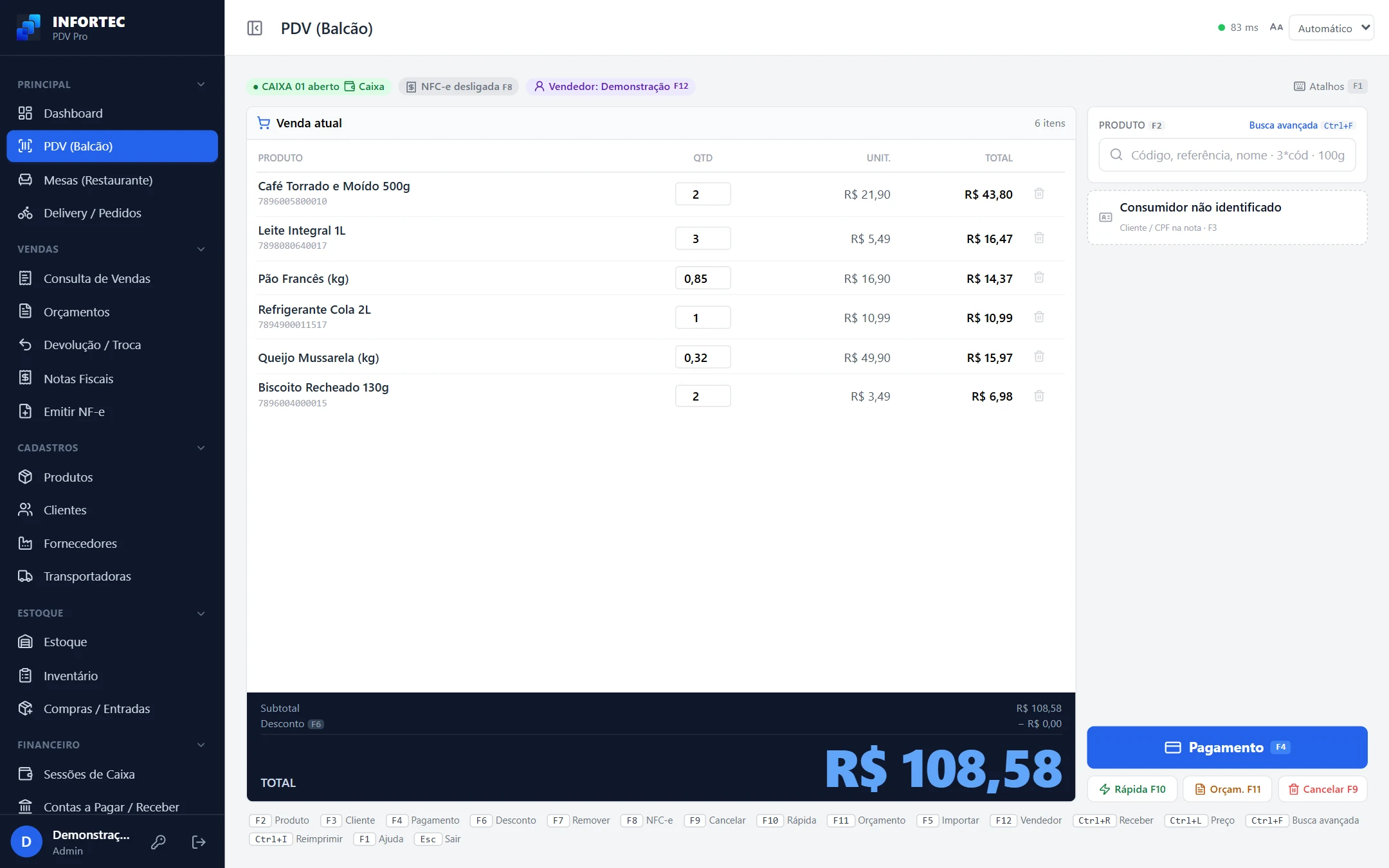Adjust font size with the AA icon
Screen dimensions: 1389x868
[1276, 28]
